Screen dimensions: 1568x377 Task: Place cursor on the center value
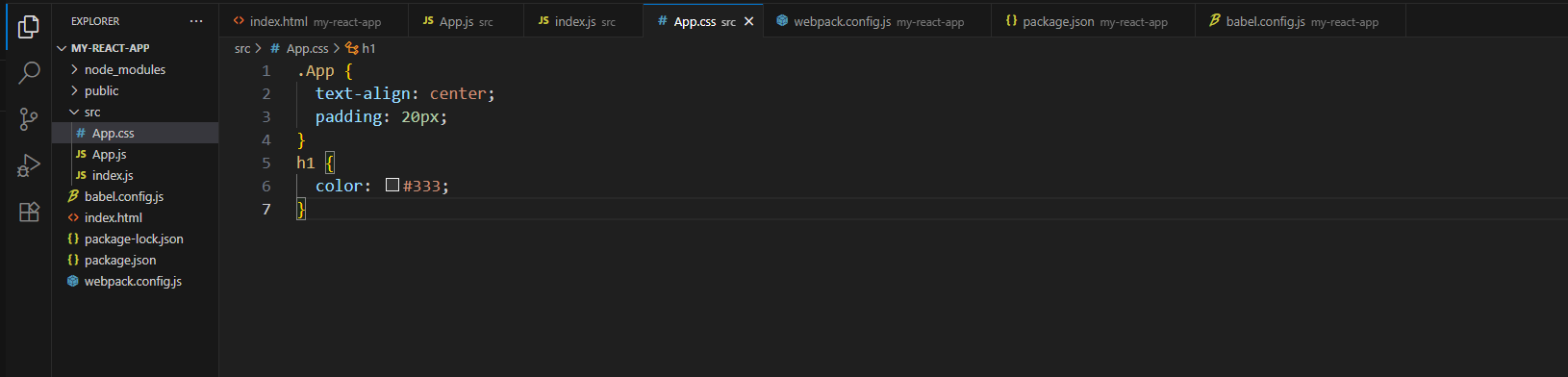click(x=458, y=94)
